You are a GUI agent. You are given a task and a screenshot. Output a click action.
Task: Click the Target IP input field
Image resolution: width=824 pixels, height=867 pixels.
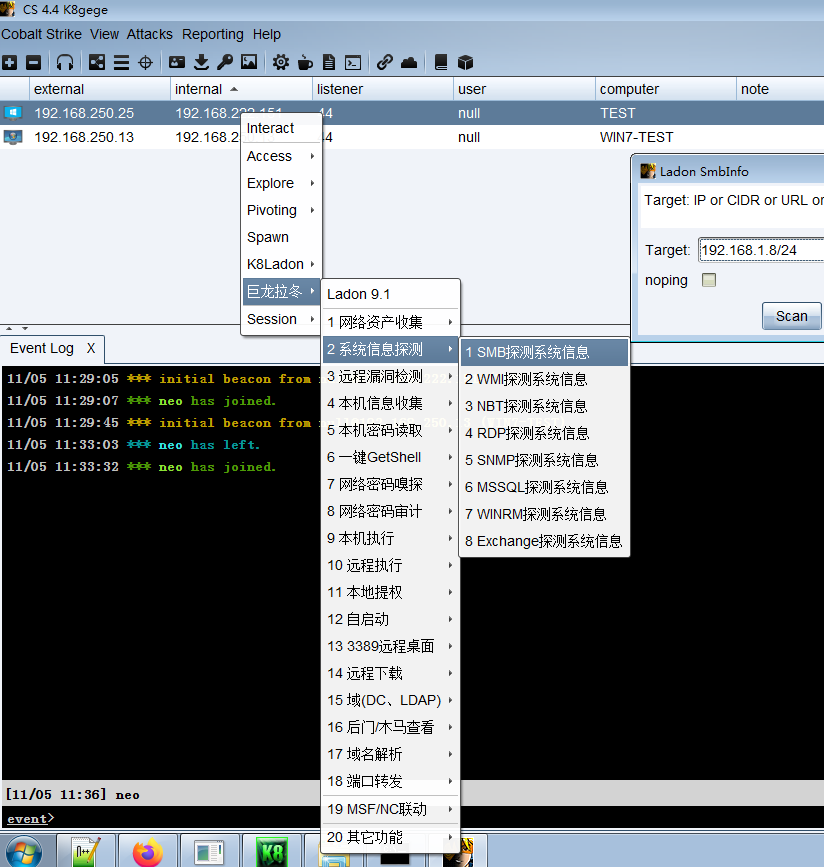point(761,250)
